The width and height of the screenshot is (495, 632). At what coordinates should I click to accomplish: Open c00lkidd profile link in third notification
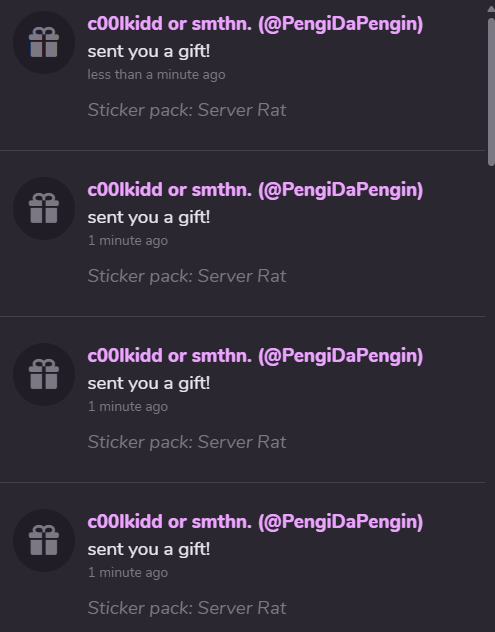255,356
